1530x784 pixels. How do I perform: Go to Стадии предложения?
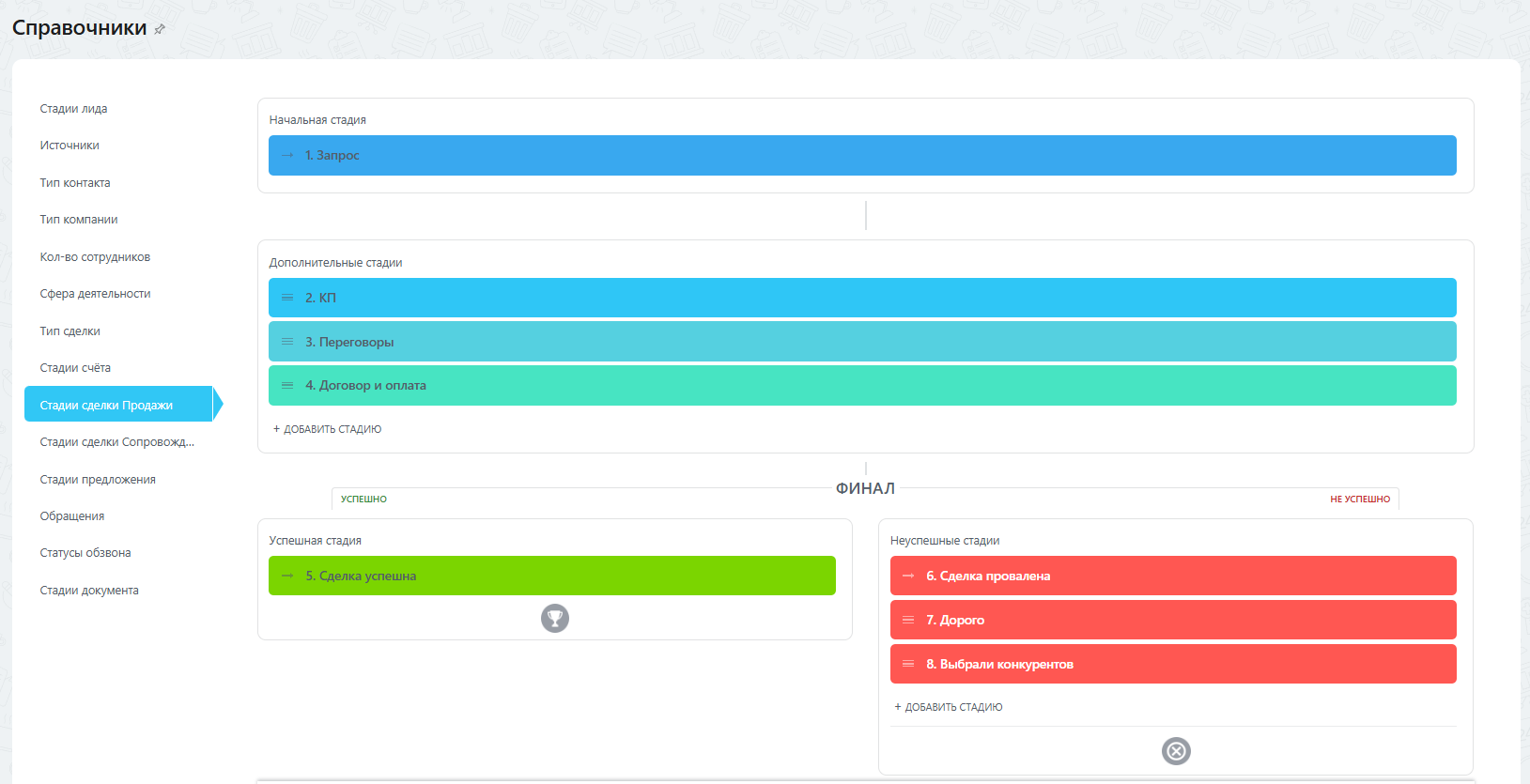tap(98, 480)
